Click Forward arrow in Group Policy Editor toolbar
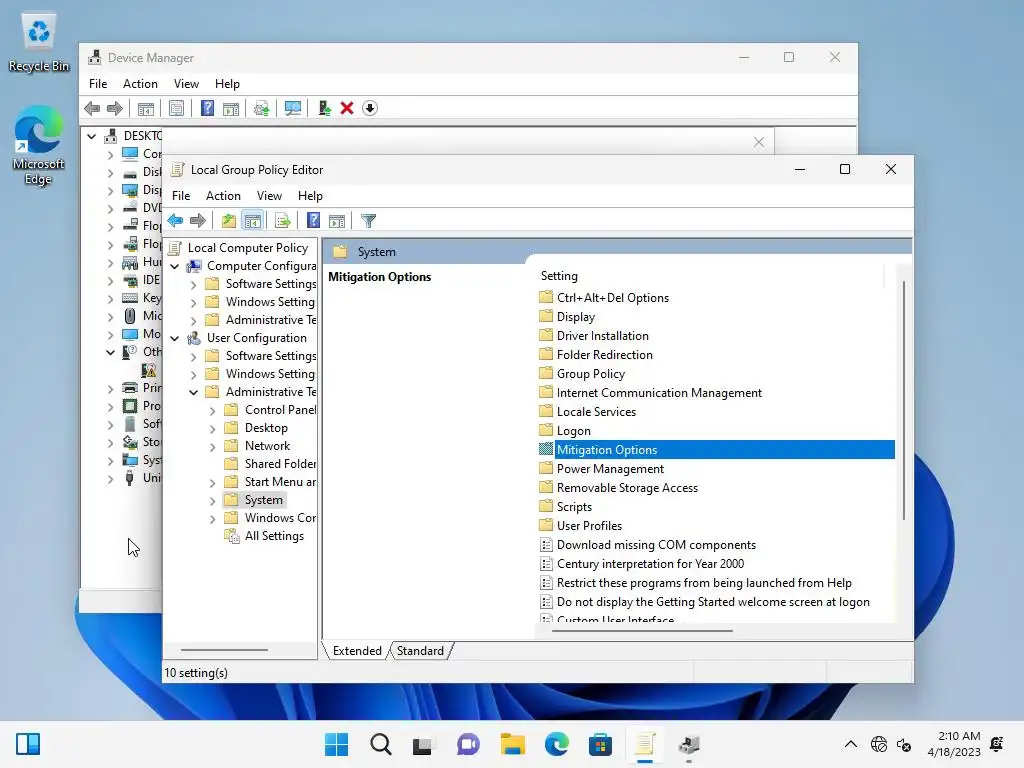Screen dimensions: 1024x768 [198, 221]
